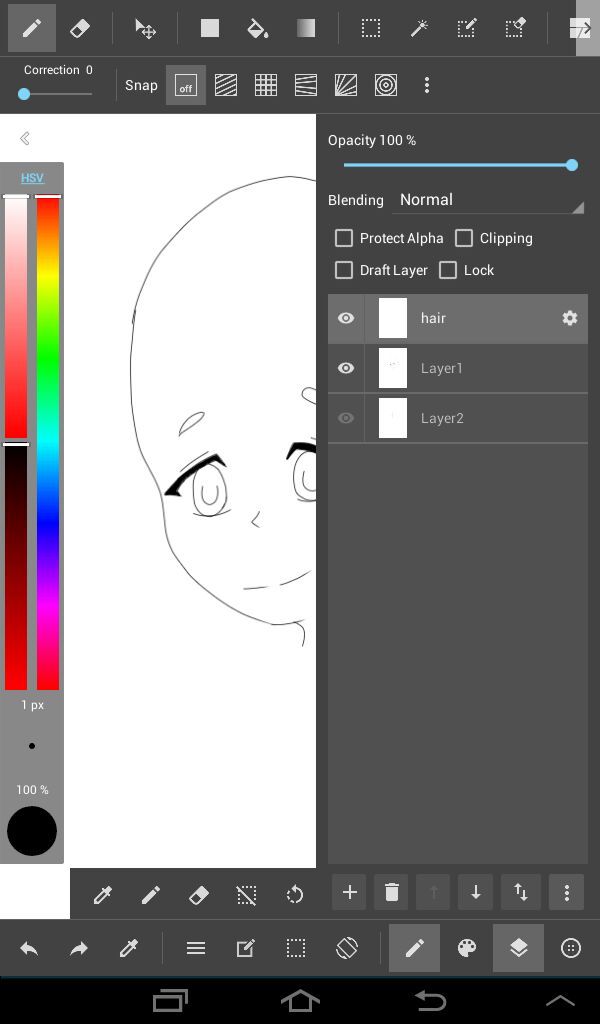Viewport: 600px width, 1024px height.
Task: Show Layer2 with eye icon
Action: tap(346, 418)
